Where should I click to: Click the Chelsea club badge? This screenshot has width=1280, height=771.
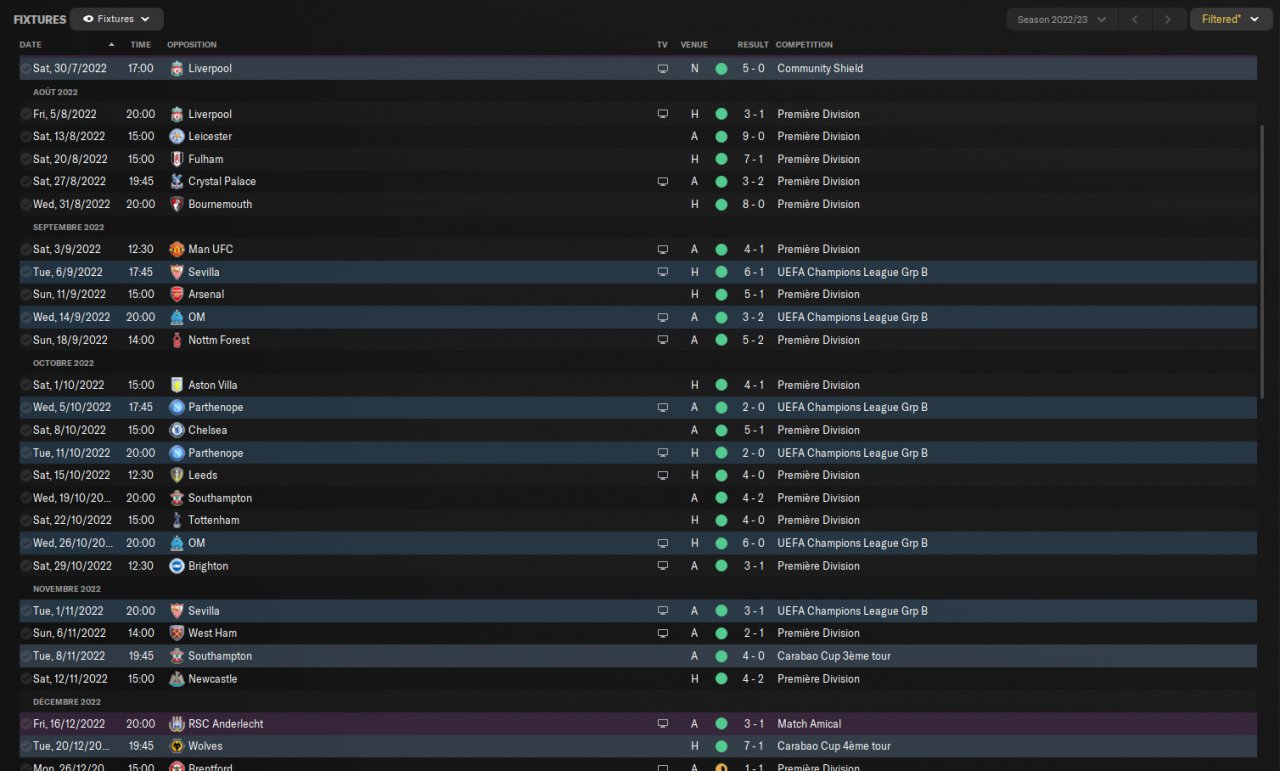(176, 430)
